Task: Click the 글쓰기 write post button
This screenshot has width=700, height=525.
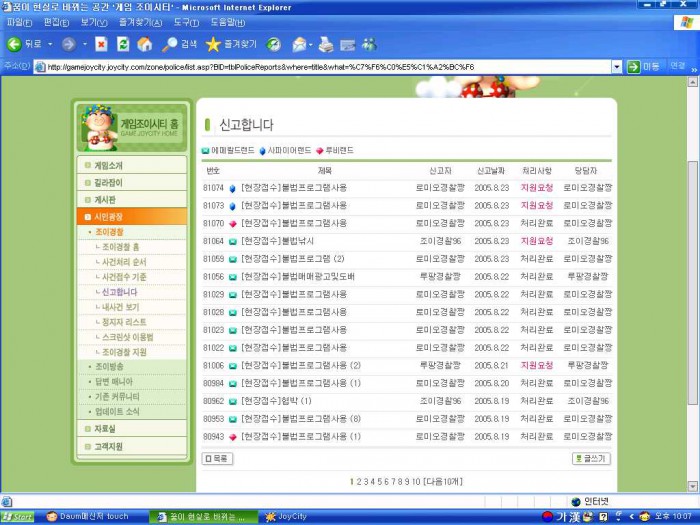Action: (591, 458)
